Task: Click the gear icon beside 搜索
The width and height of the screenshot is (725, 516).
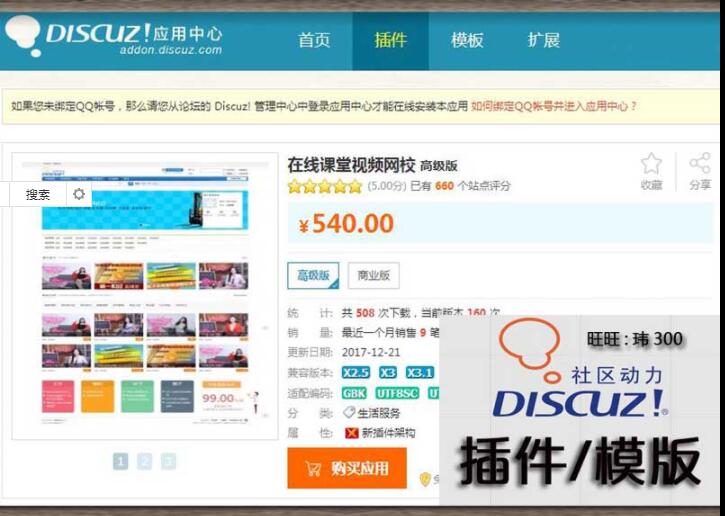Action: (79, 194)
